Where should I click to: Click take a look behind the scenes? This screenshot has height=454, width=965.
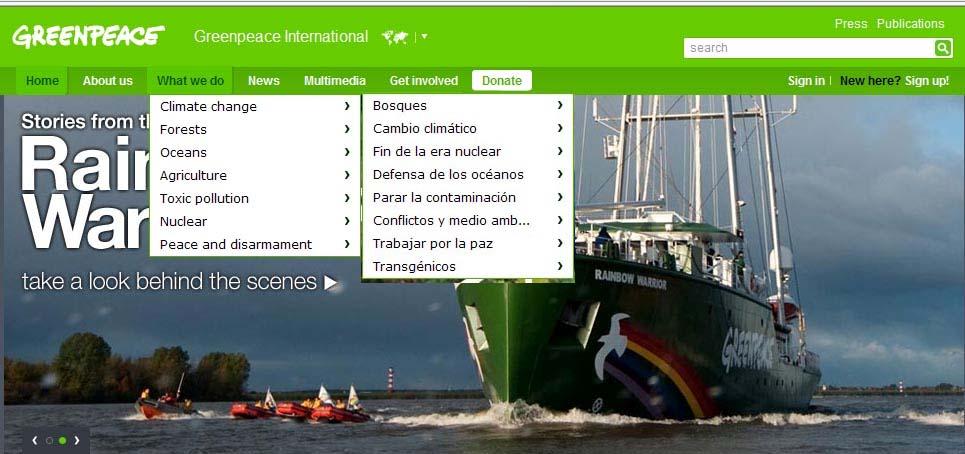pyautogui.click(x=169, y=282)
